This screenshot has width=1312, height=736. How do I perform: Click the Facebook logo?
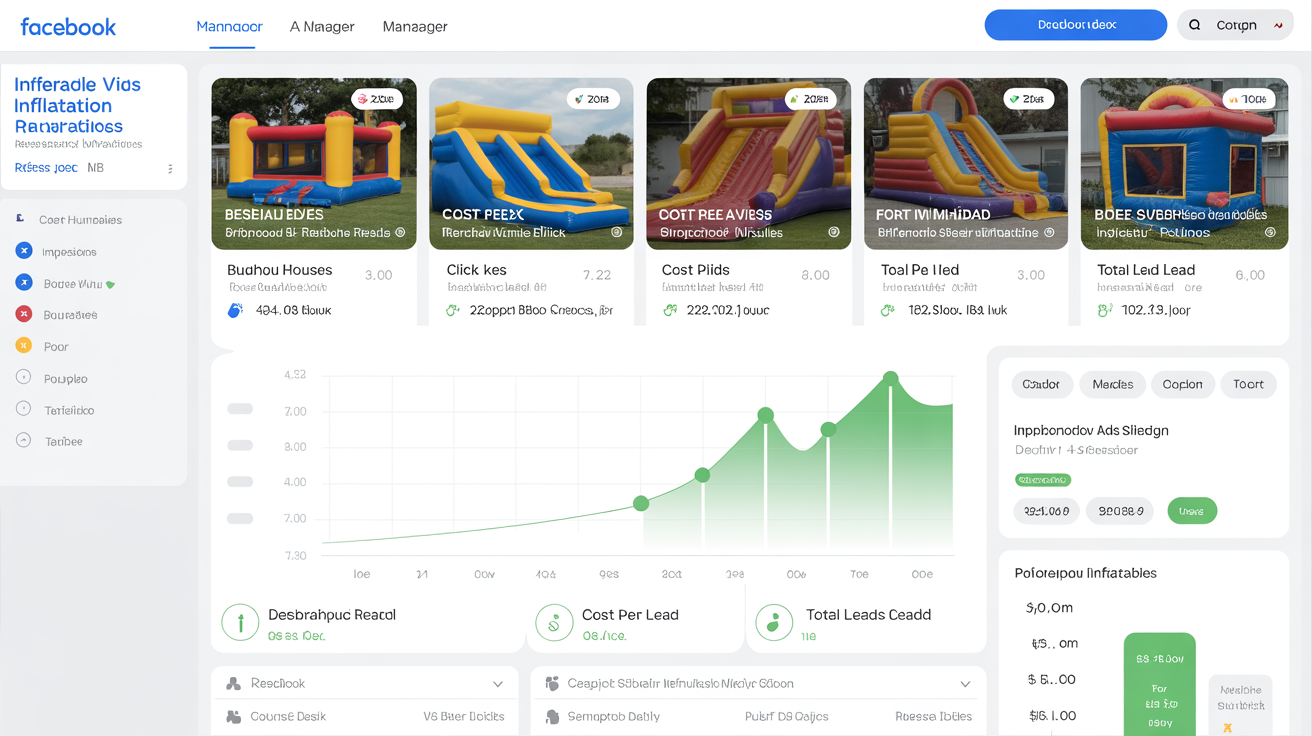point(66,26)
